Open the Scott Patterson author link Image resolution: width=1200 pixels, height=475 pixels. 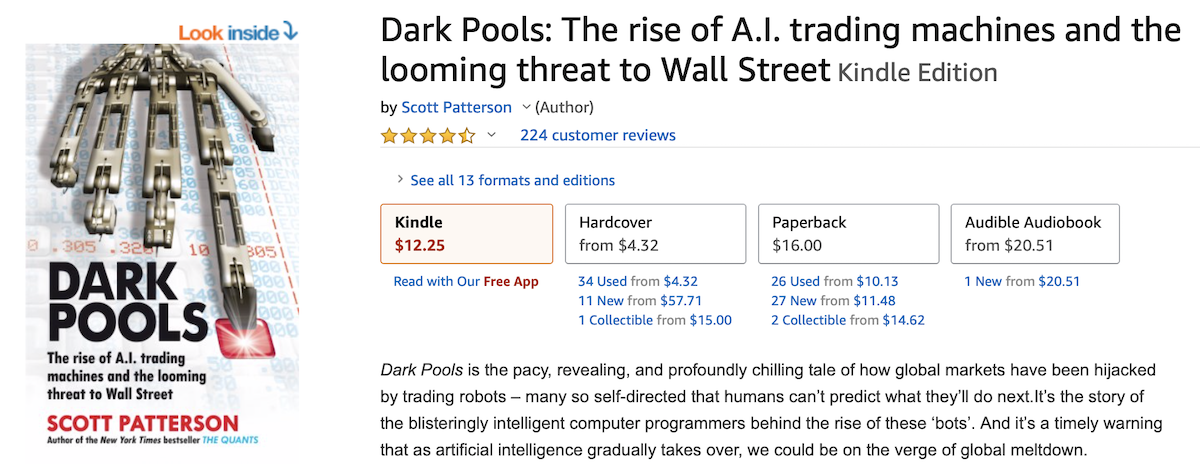click(x=456, y=107)
